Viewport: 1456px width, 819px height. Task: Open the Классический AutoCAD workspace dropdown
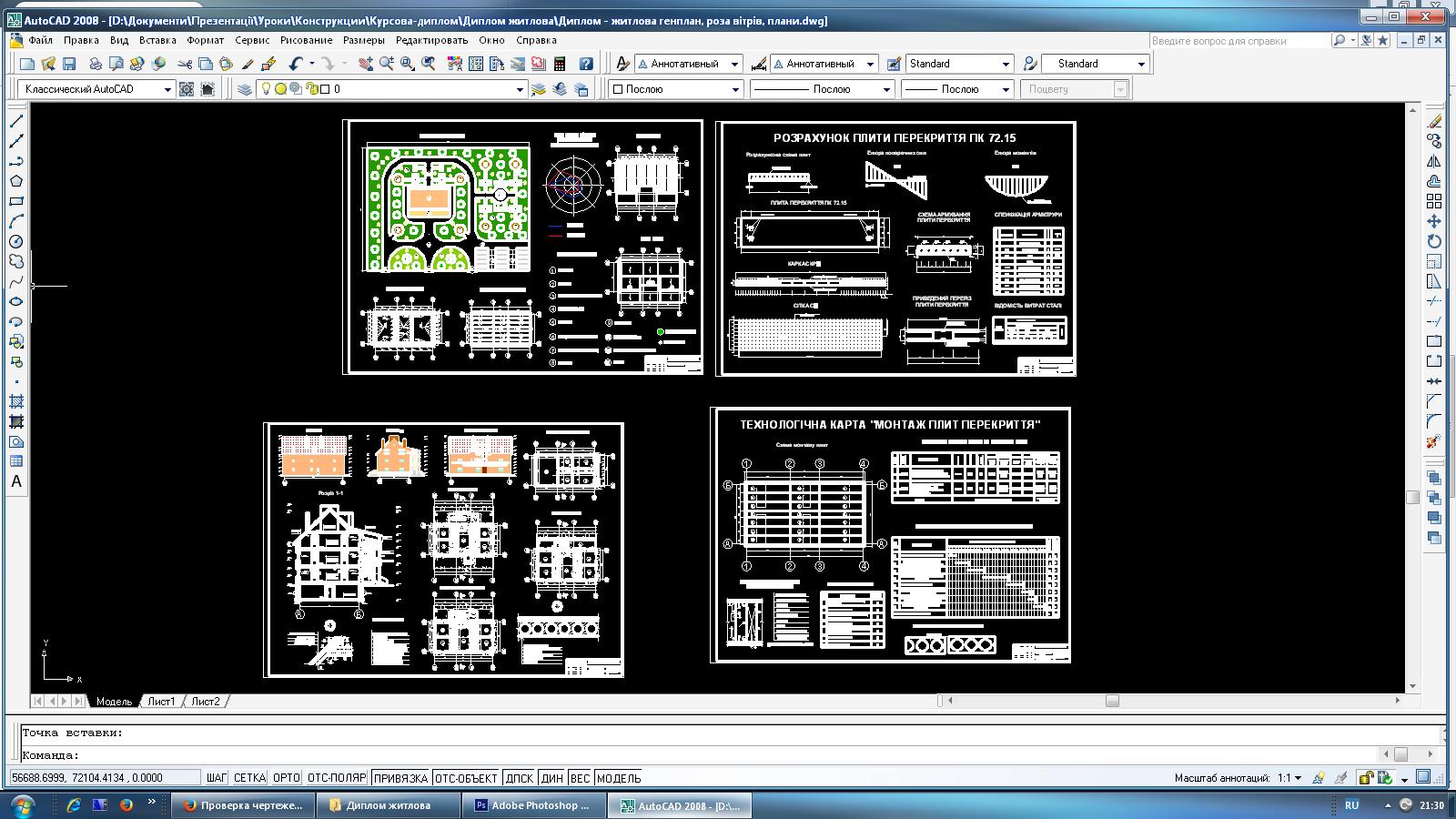pyautogui.click(x=96, y=89)
